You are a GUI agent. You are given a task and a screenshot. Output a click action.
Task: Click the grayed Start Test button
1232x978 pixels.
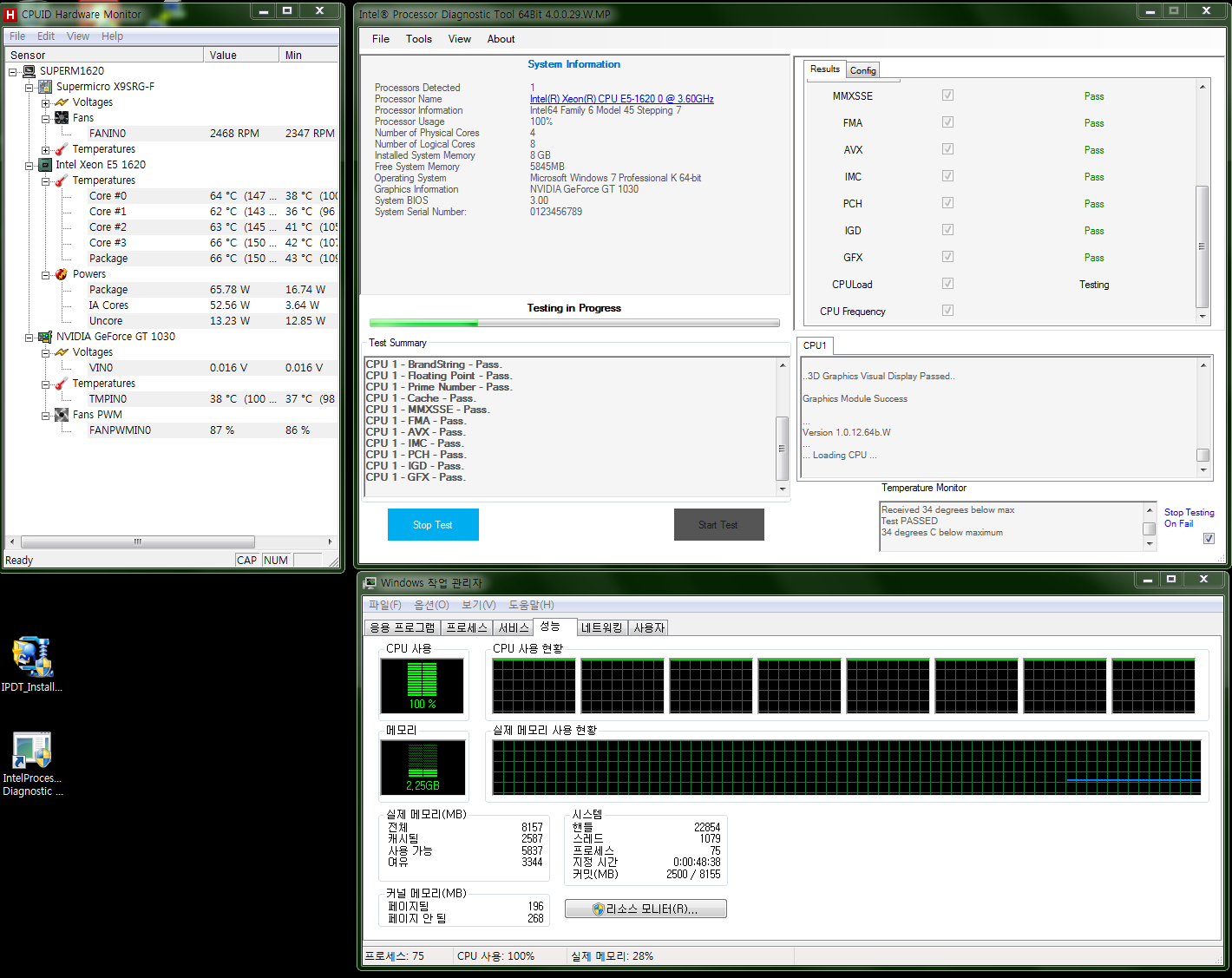click(718, 525)
